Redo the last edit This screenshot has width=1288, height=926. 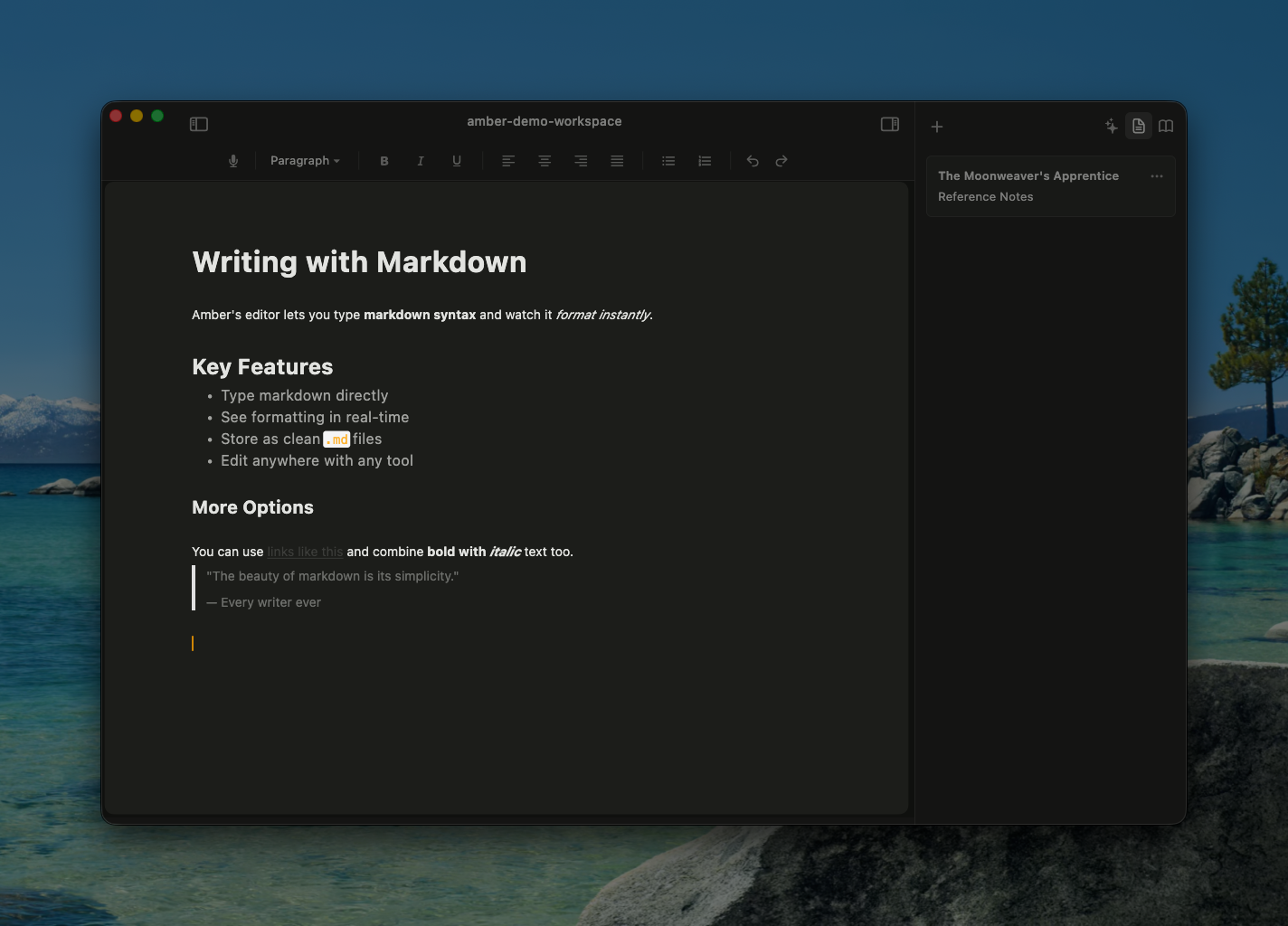coord(781,160)
